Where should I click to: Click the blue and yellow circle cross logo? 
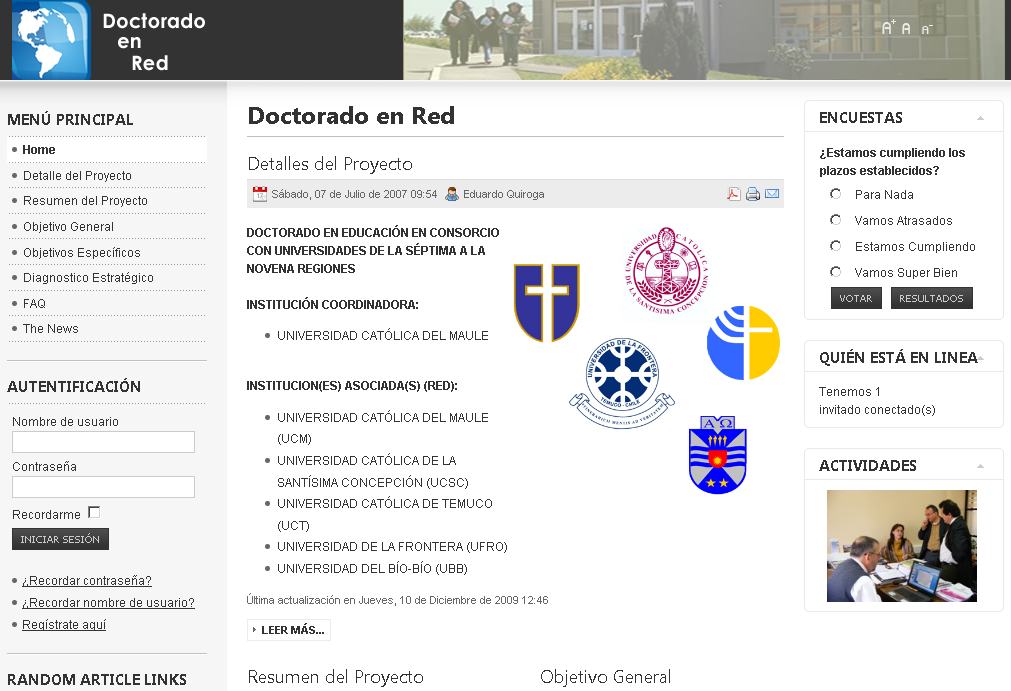(743, 343)
